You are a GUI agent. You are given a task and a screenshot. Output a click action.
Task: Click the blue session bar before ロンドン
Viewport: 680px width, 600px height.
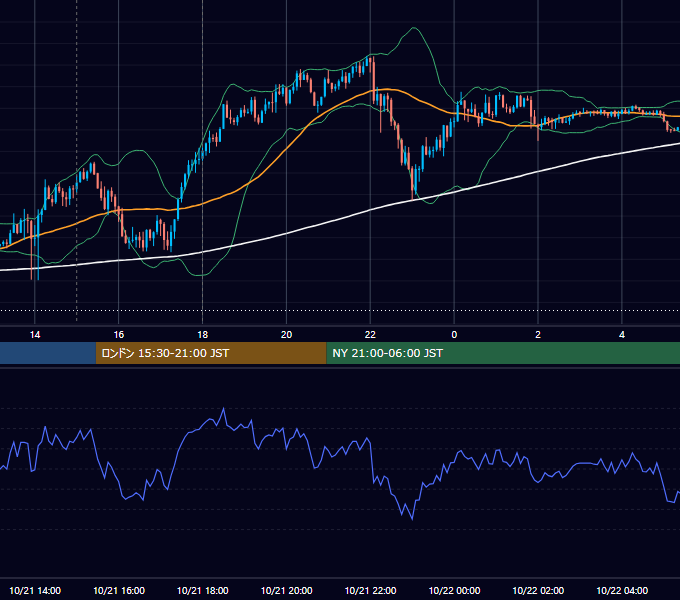click(x=48, y=353)
